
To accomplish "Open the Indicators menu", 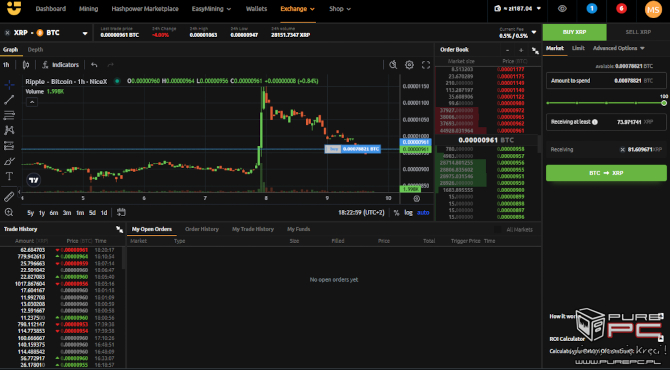I will click(61, 65).
